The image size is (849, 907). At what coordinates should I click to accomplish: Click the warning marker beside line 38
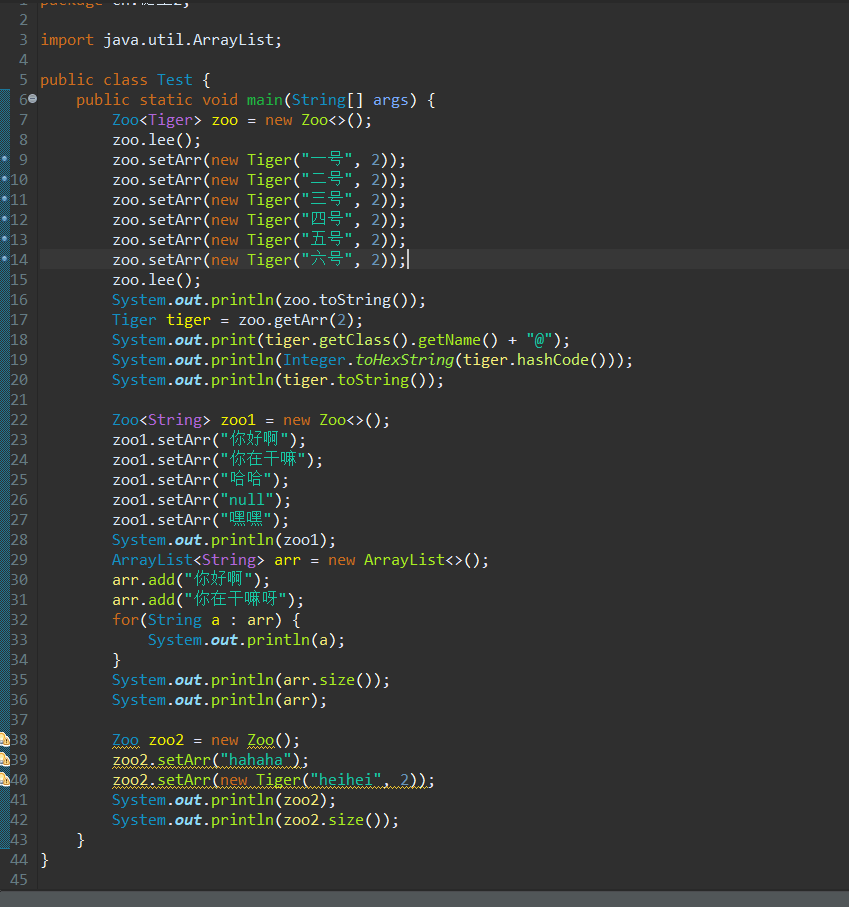[x=4, y=739]
